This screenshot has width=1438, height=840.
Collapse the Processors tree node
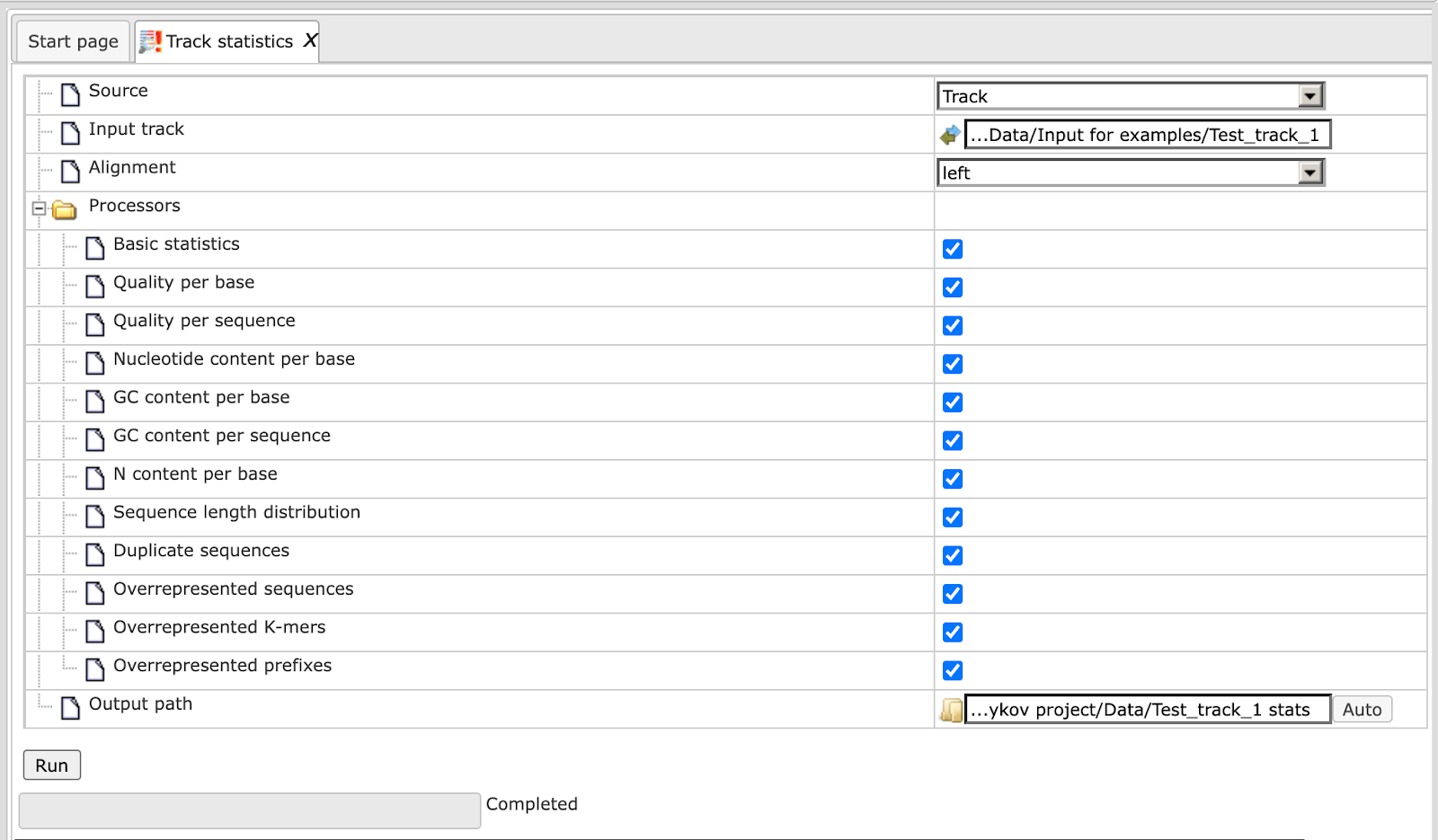[39, 208]
